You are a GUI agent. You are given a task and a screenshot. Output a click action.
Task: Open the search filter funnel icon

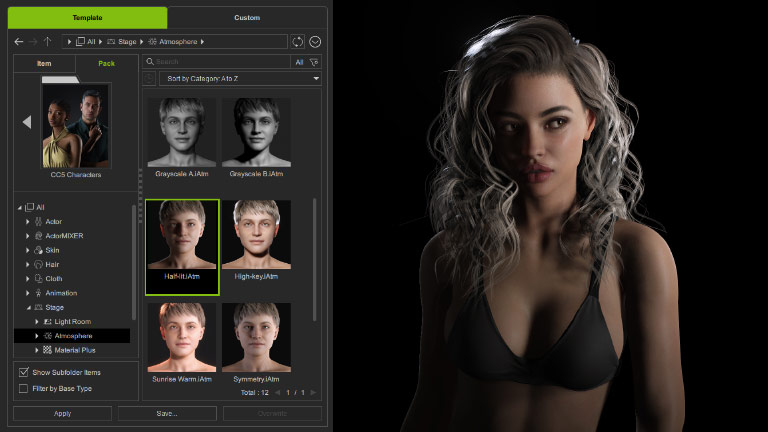pyautogui.click(x=314, y=62)
